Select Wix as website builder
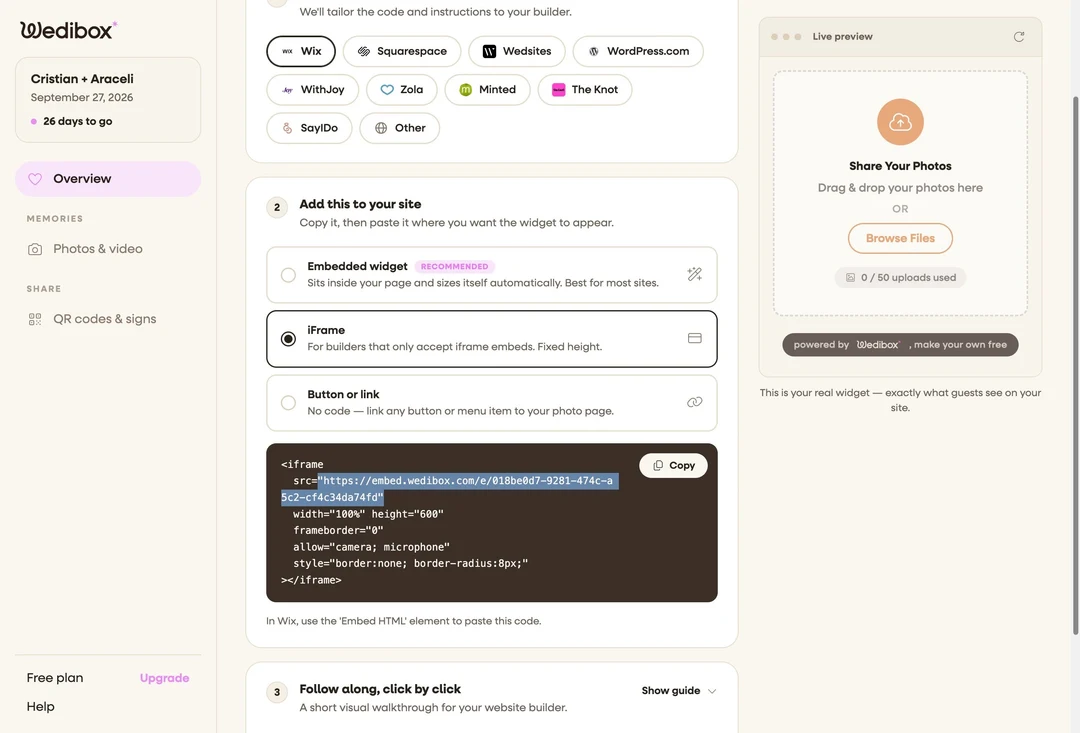This screenshot has height=733, width=1080. (x=301, y=51)
